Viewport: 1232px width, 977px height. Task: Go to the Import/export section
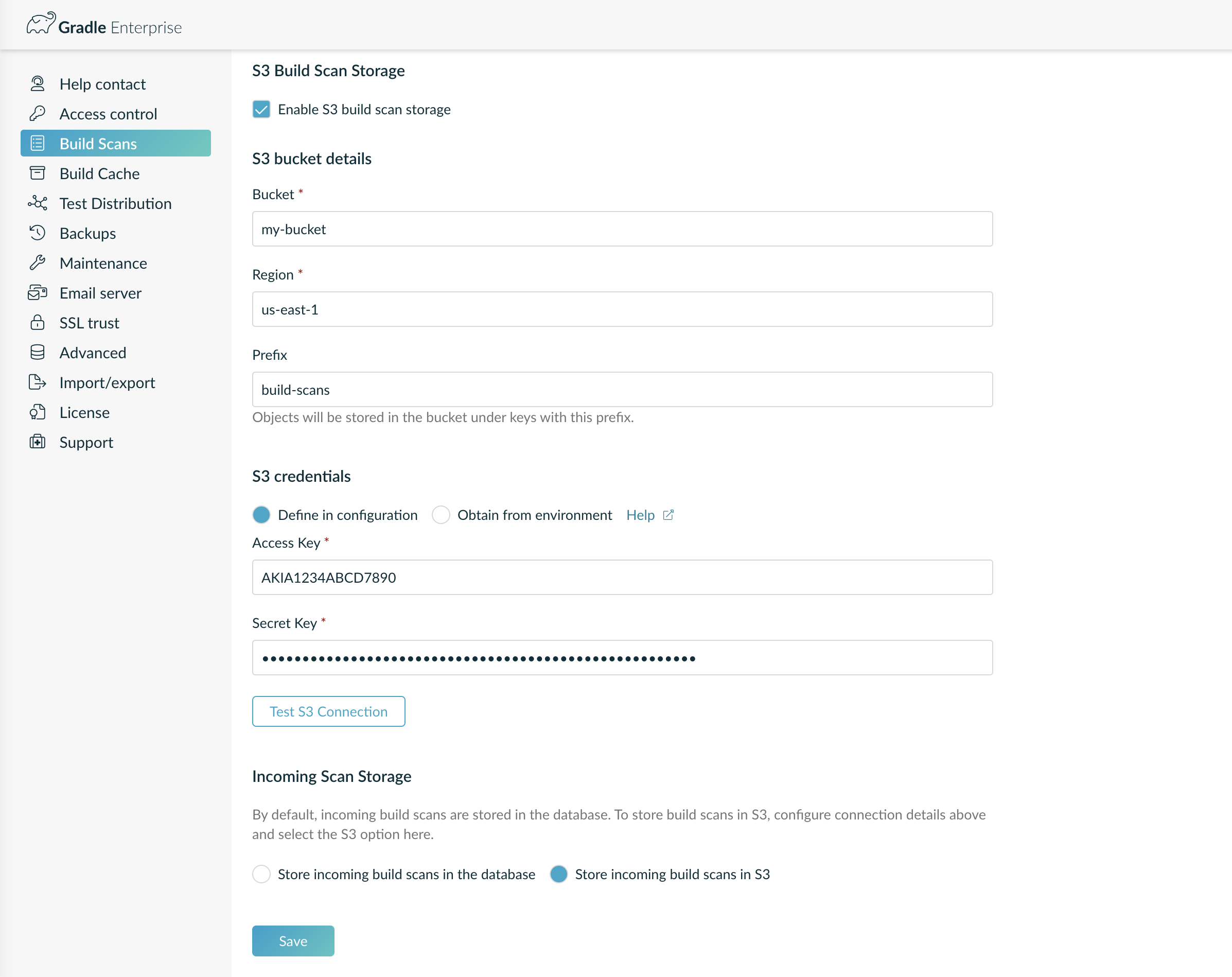click(107, 382)
